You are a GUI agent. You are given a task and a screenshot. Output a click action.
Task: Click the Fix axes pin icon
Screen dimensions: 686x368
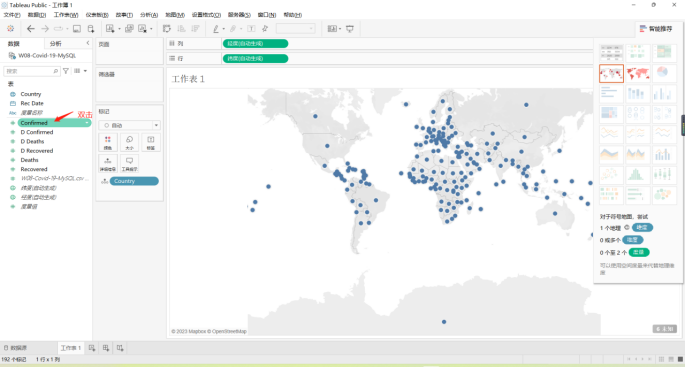(265, 29)
